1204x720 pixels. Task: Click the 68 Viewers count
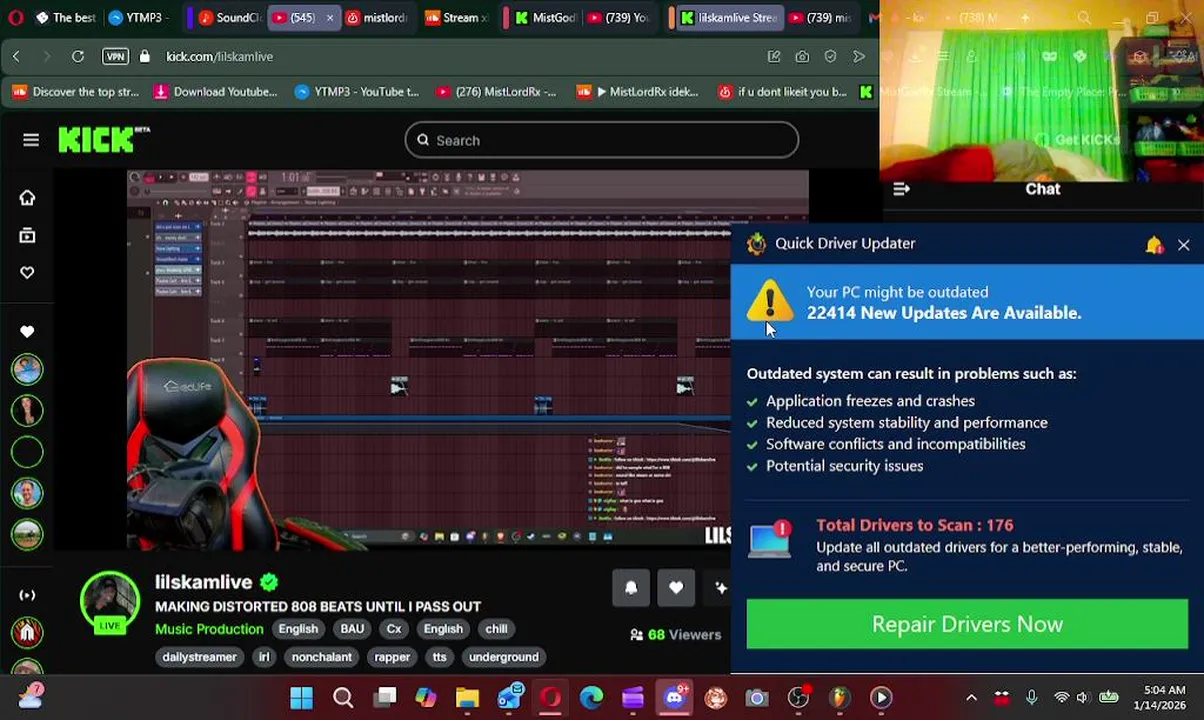[675, 635]
